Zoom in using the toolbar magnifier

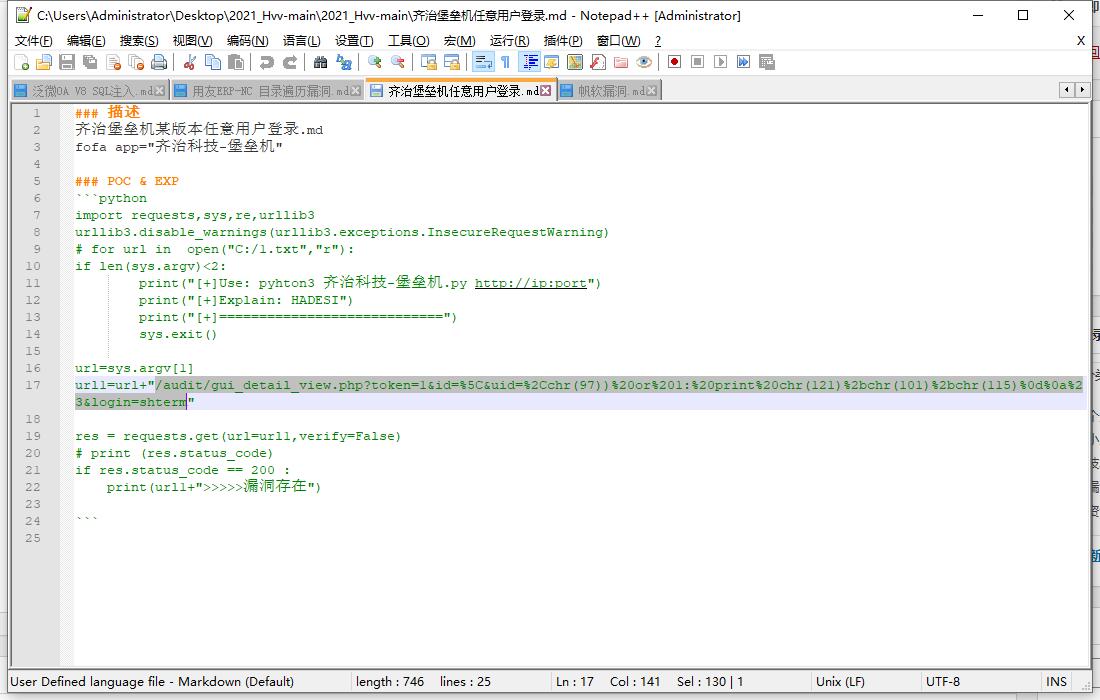tap(375, 62)
